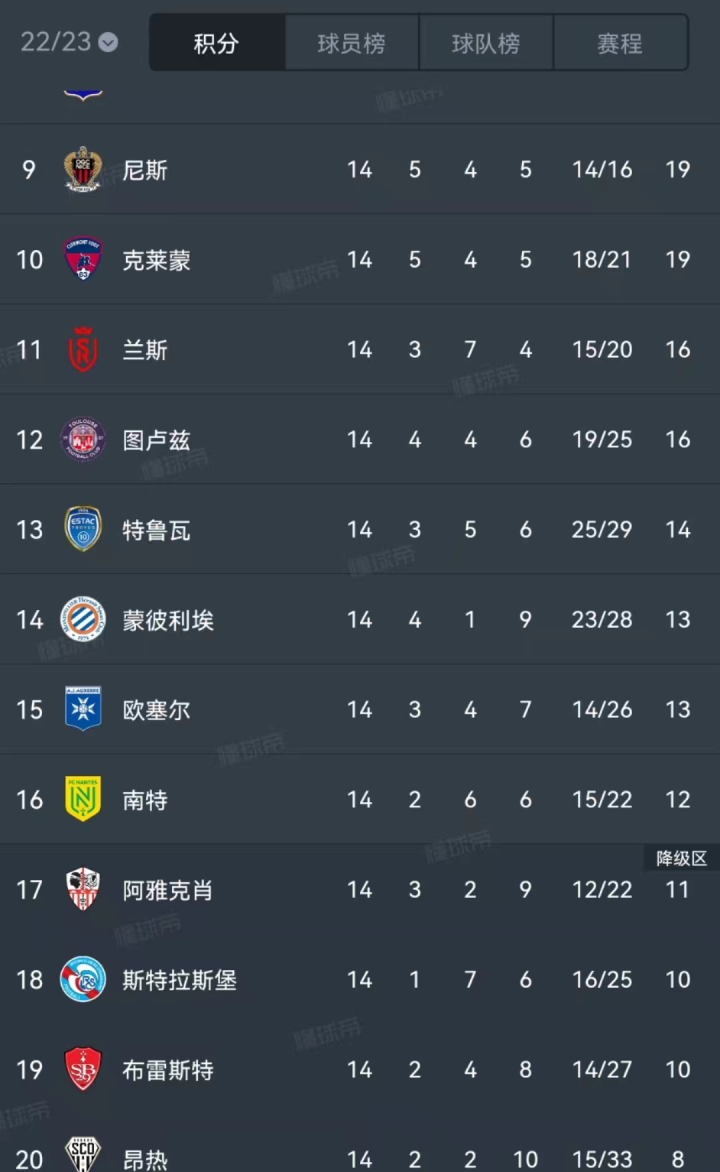Tap the Reims (兰斯) red crest

click(x=83, y=349)
